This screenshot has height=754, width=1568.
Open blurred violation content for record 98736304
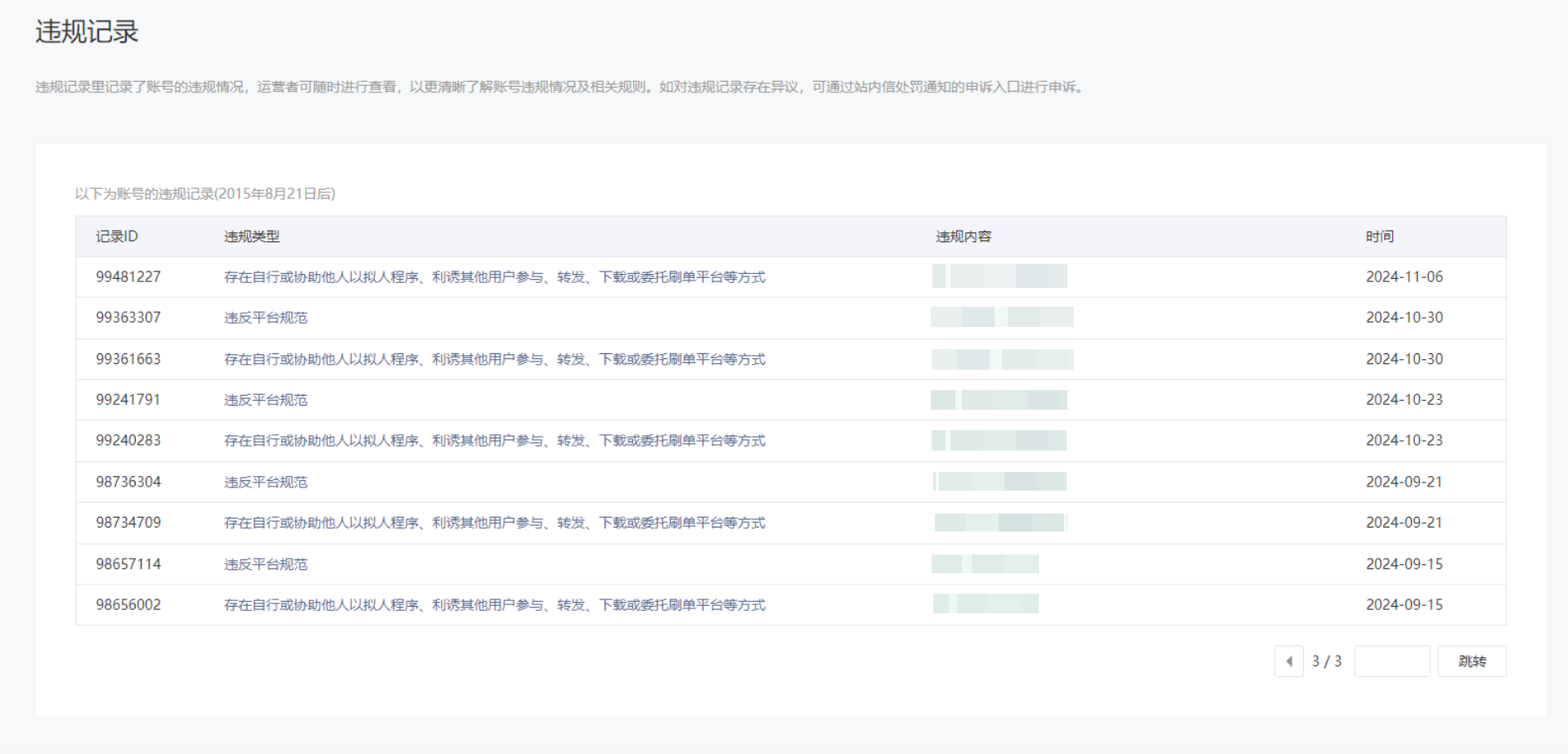(x=1000, y=482)
